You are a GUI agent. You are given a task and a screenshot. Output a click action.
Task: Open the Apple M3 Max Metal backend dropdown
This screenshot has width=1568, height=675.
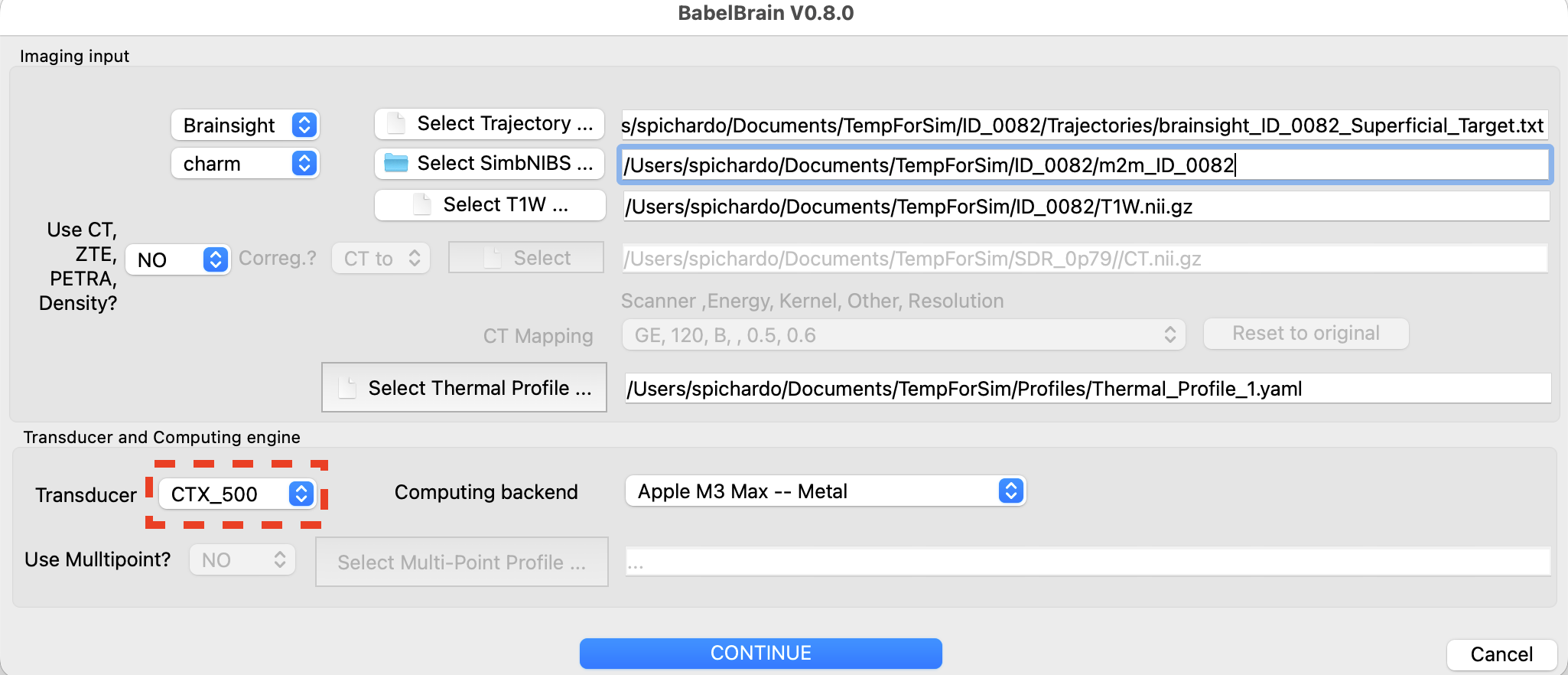click(x=825, y=491)
